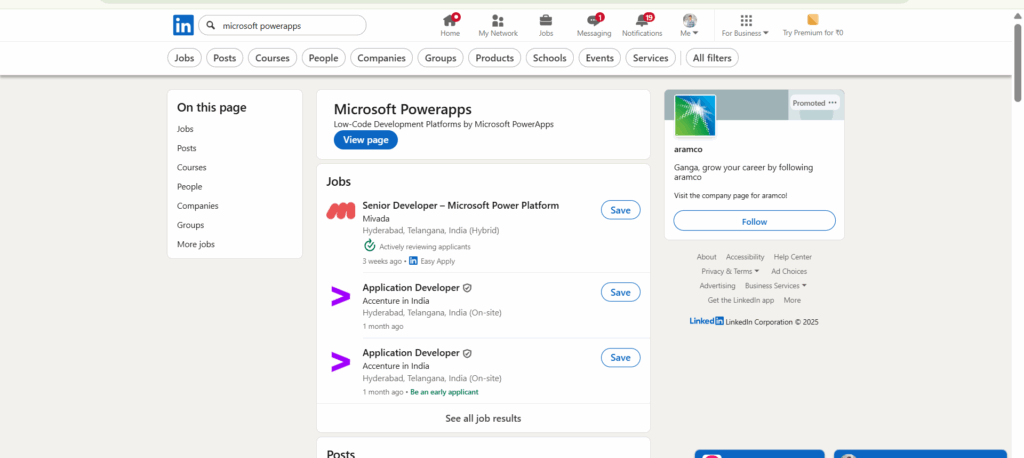Expand the For Business apps menu
This screenshot has height=458, width=1024.
(745, 25)
